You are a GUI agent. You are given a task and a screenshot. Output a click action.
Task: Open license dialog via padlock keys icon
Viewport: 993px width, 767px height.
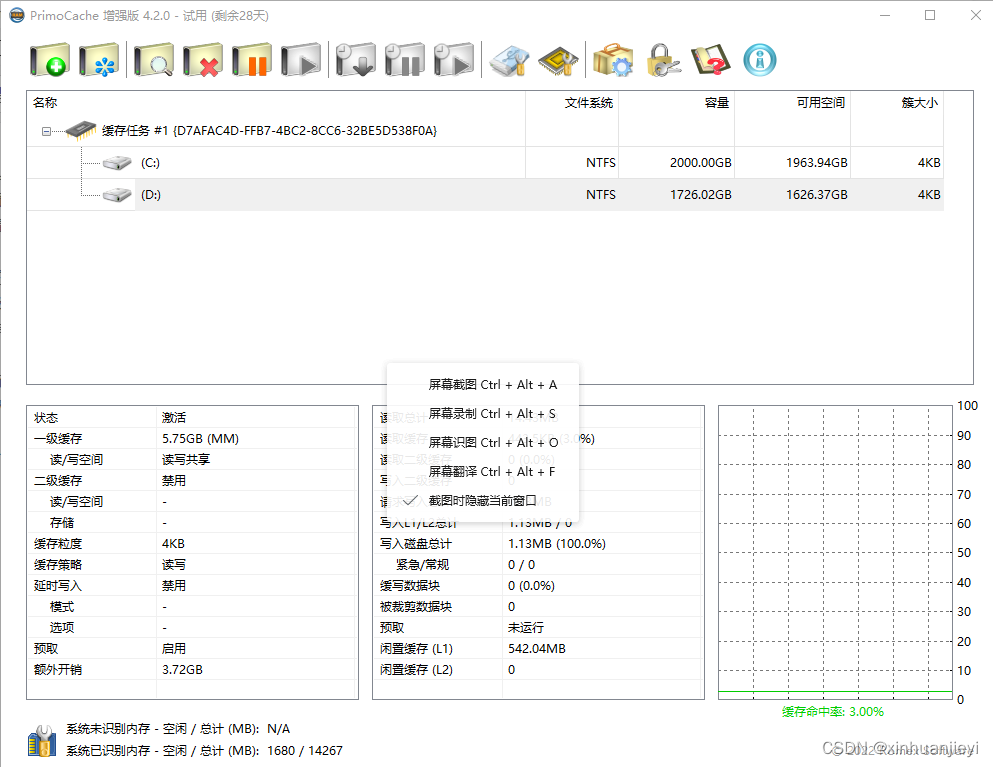pyautogui.click(x=662, y=60)
